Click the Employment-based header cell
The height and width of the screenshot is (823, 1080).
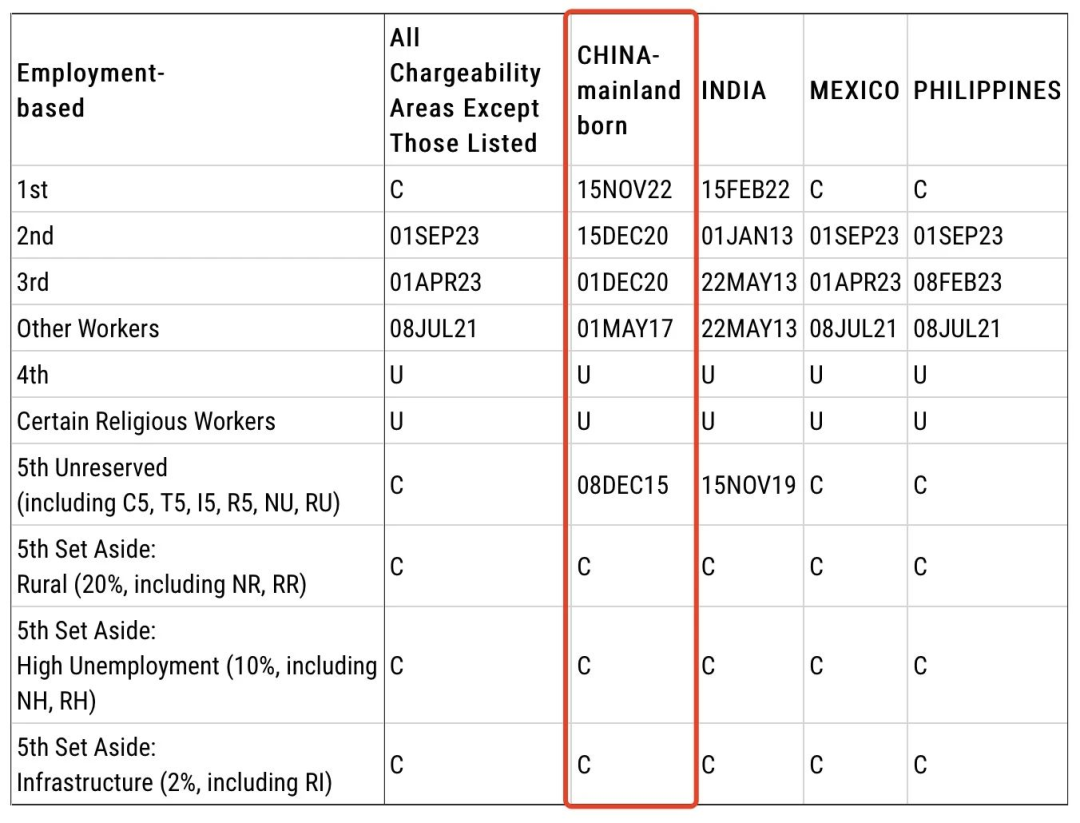[x=90, y=90]
